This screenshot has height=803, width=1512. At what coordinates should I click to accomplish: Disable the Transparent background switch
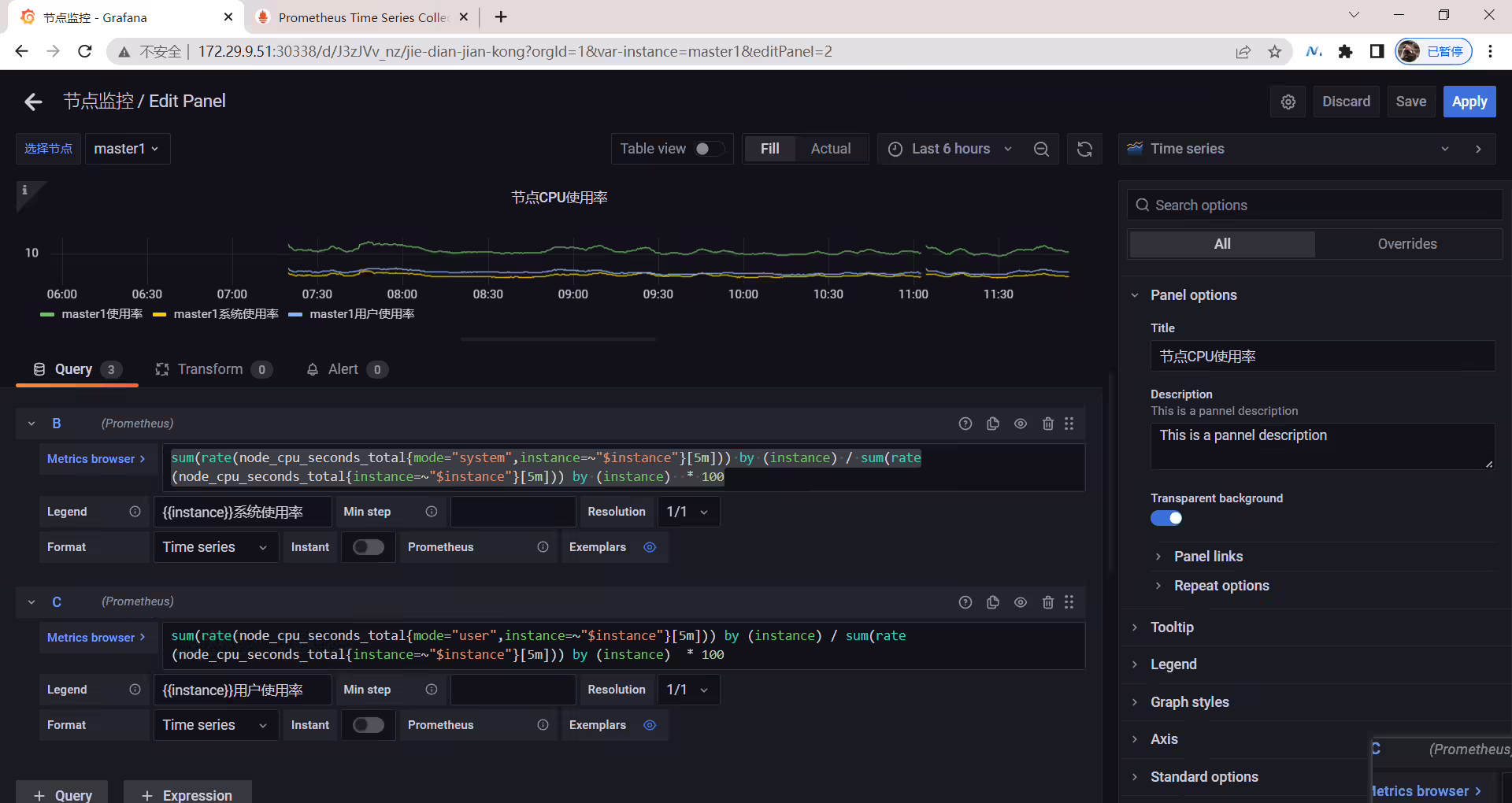(1166, 518)
